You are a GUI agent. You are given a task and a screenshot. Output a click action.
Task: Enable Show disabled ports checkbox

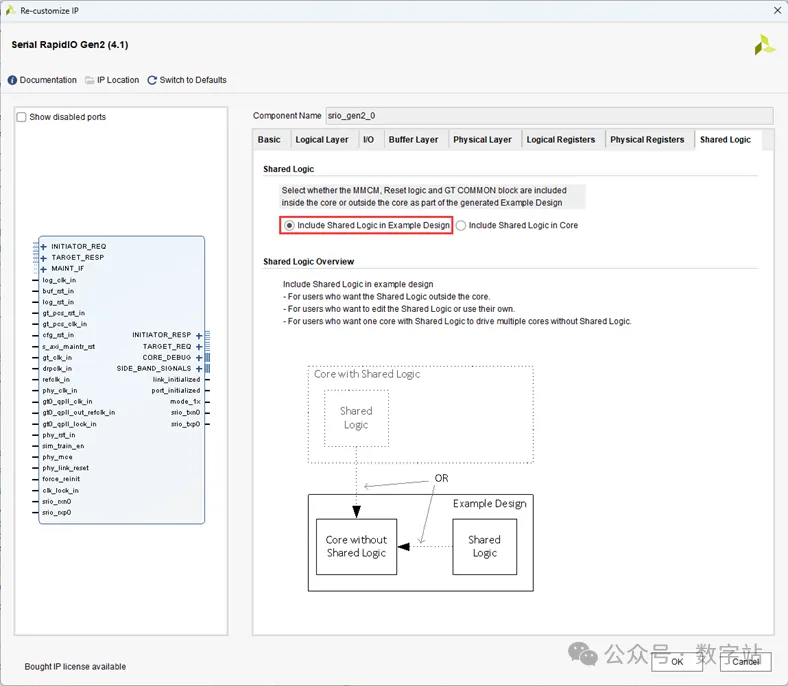pos(22,117)
